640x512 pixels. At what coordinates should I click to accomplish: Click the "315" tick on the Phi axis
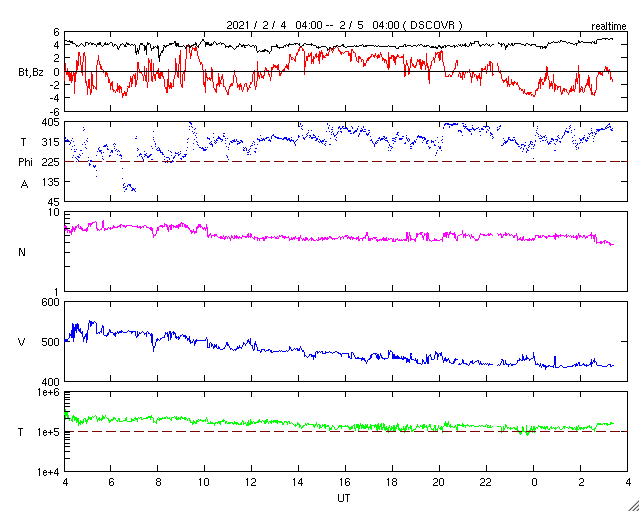(52, 142)
